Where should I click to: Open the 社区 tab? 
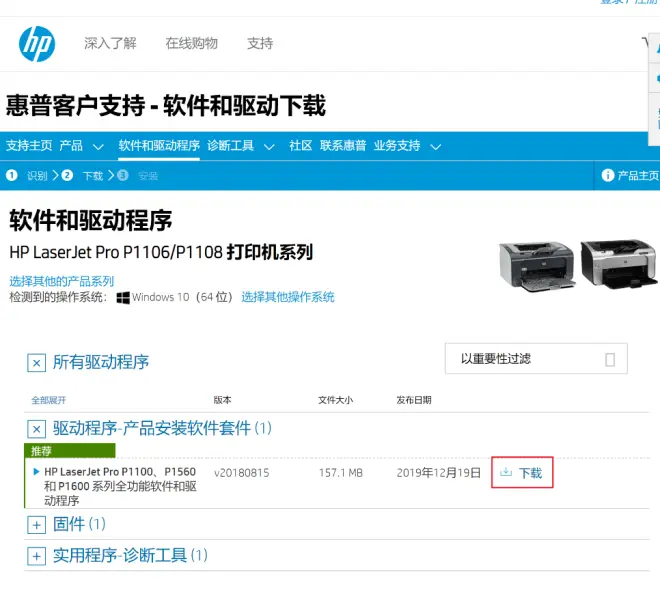coord(301,146)
